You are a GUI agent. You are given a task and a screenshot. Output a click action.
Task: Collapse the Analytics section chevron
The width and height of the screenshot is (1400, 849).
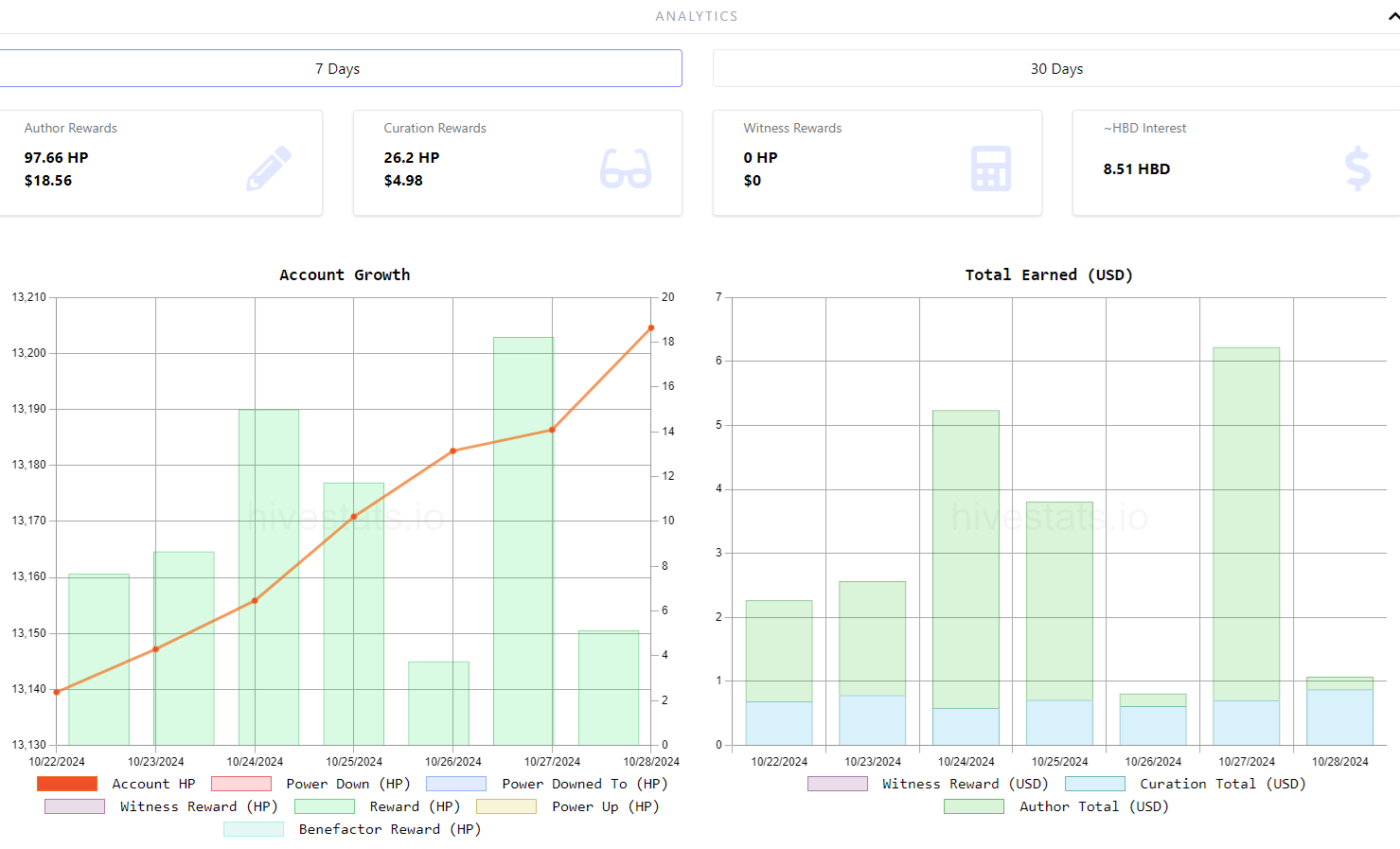[x=1392, y=16]
